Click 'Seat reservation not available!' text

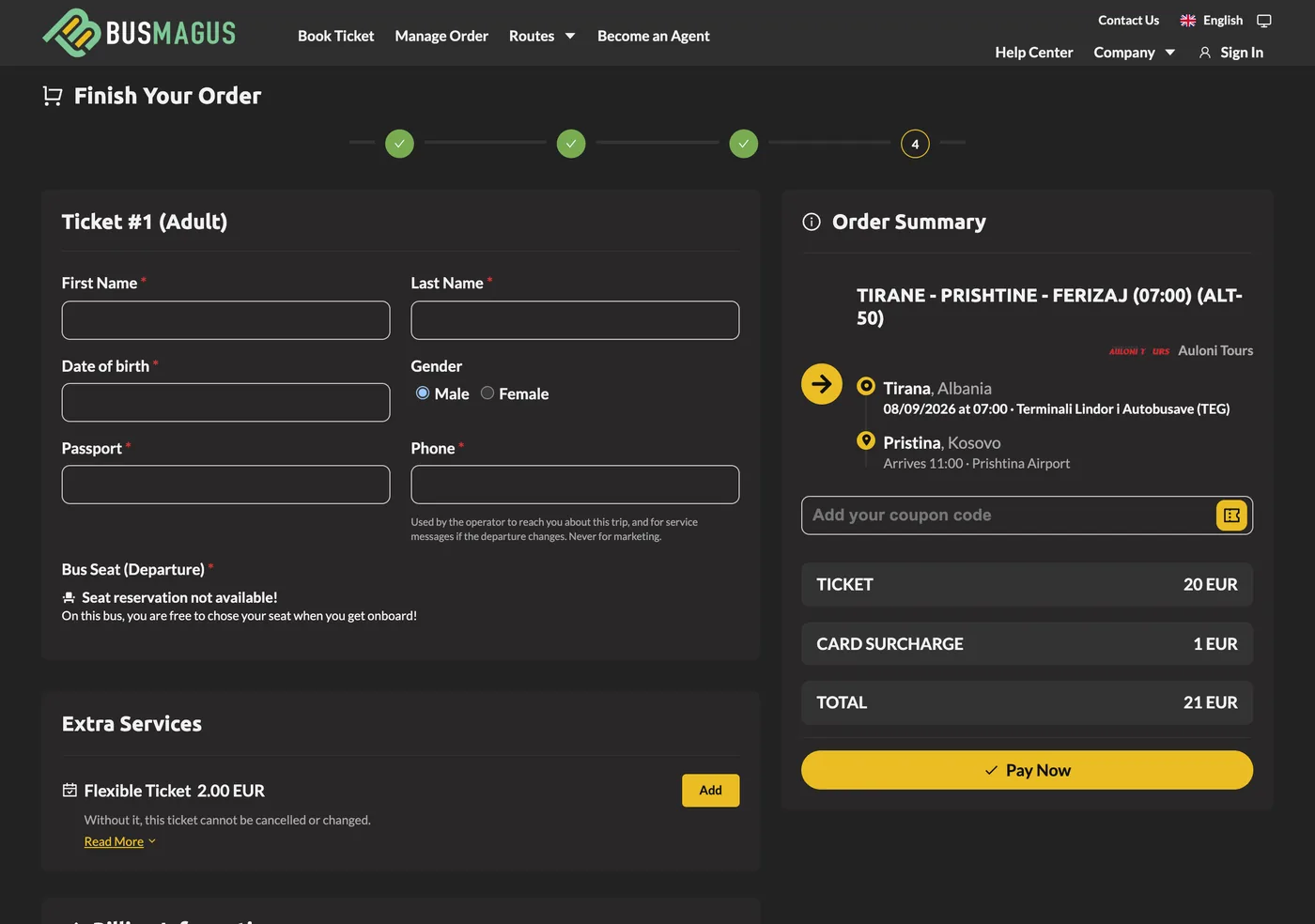(179, 597)
